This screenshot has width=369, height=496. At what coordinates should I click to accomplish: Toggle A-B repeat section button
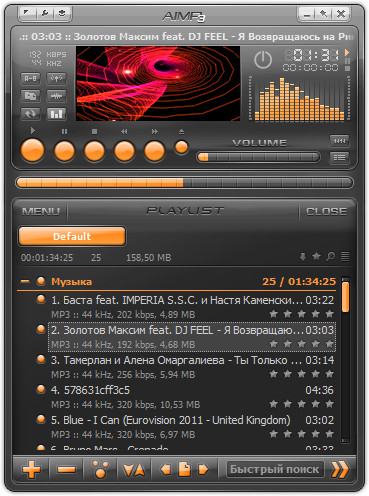tap(30, 79)
